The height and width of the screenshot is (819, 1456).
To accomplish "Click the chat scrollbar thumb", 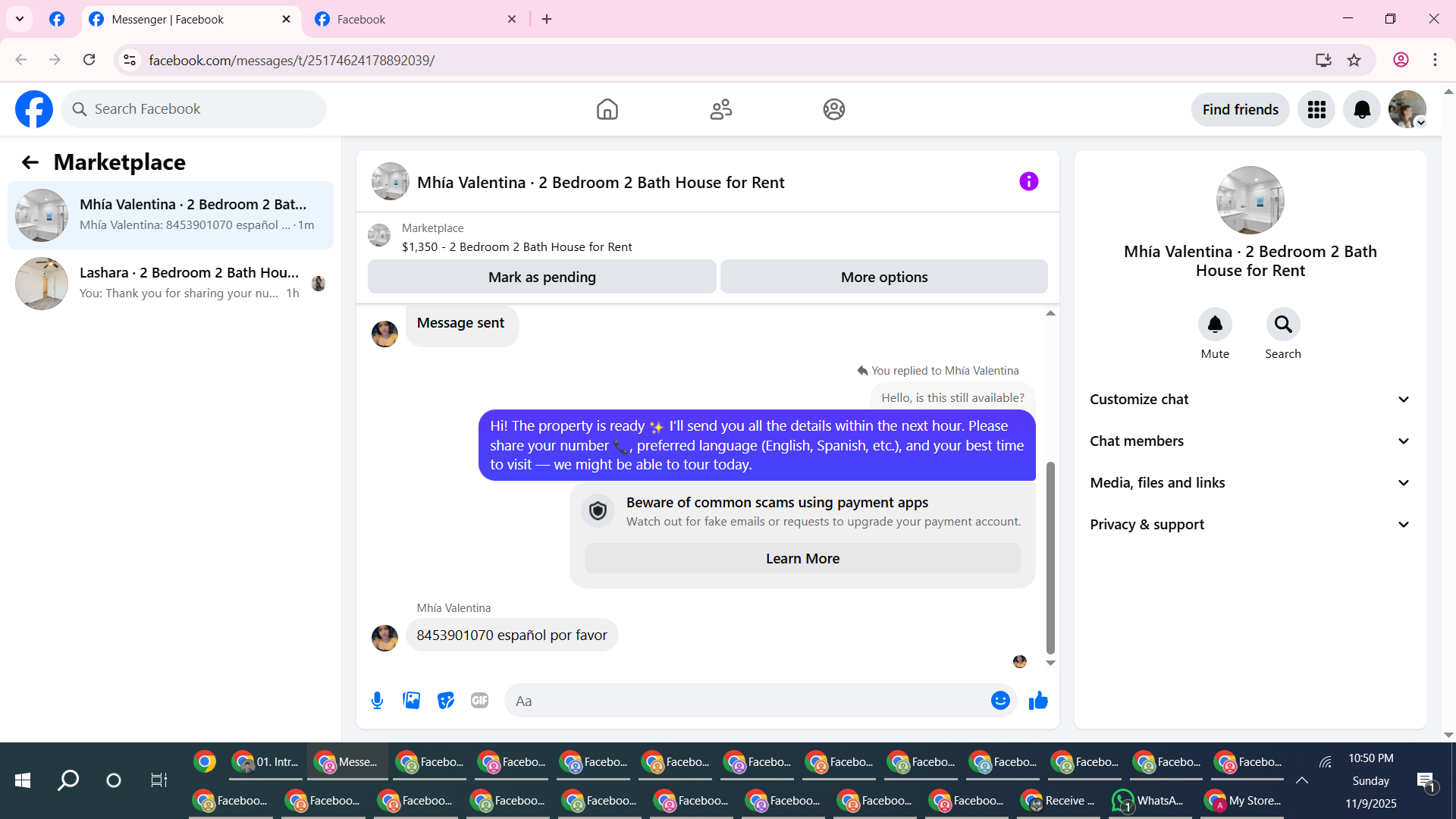I will coord(1050,557).
